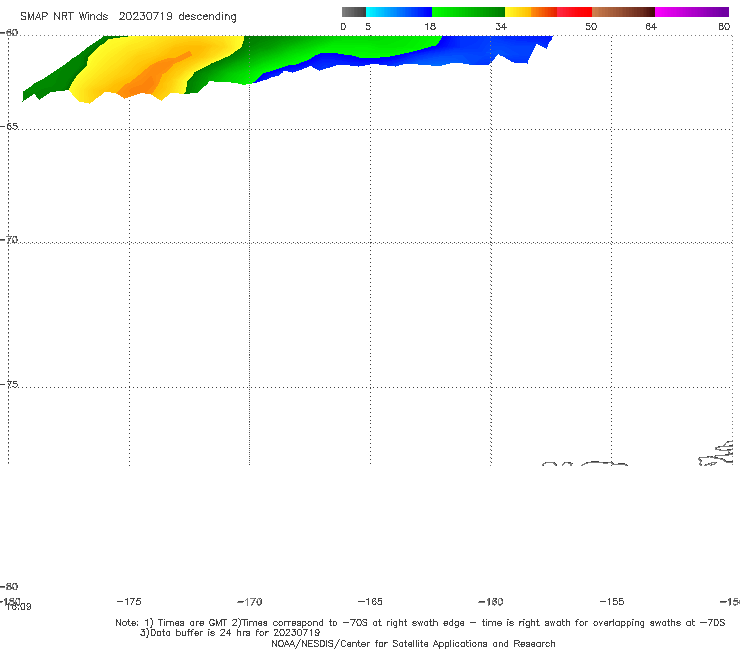
Task: Pick the brown segment of the colorbar
Action: [x=623, y=12]
